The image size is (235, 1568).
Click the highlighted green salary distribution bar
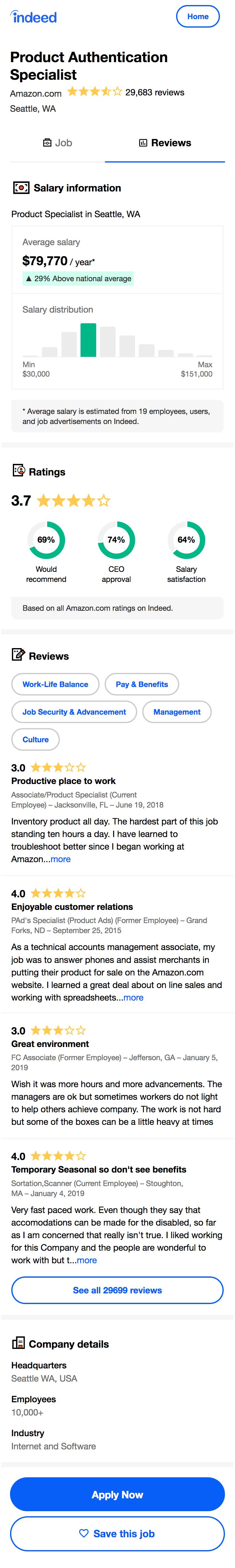[89, 340]
